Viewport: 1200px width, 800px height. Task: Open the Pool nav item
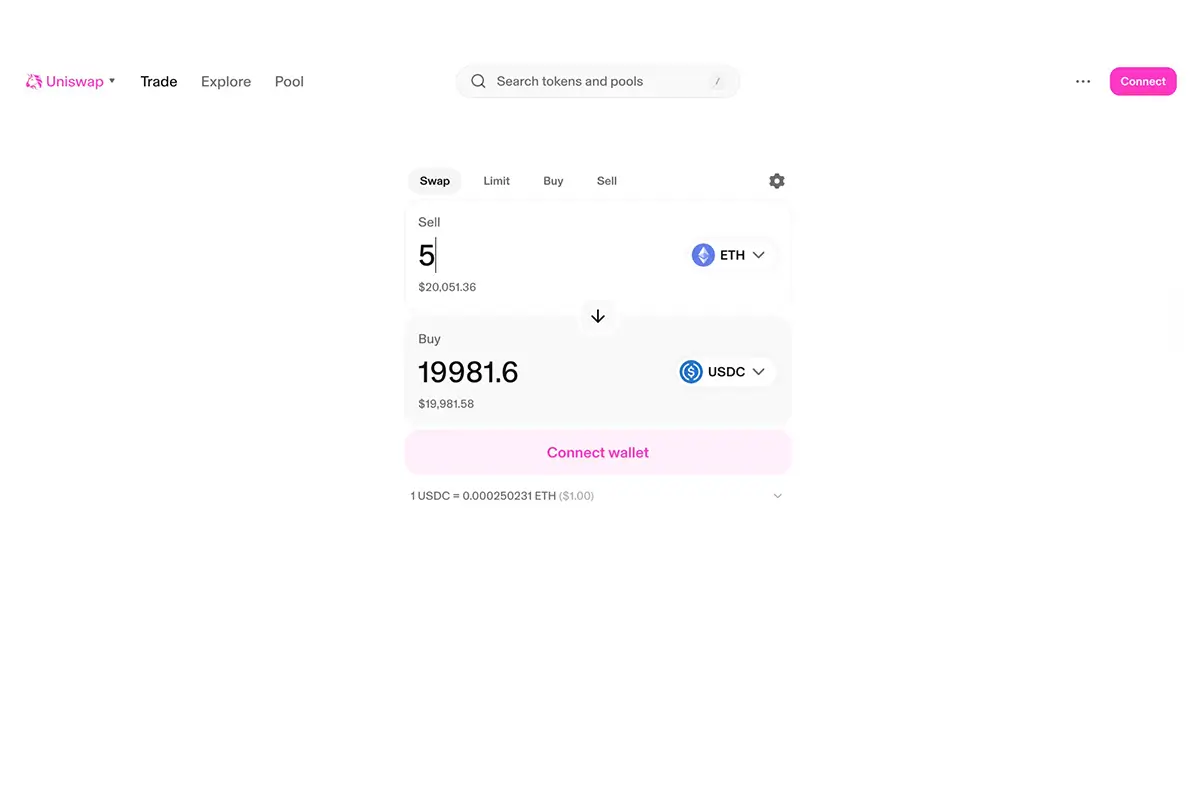coord(289,82)
